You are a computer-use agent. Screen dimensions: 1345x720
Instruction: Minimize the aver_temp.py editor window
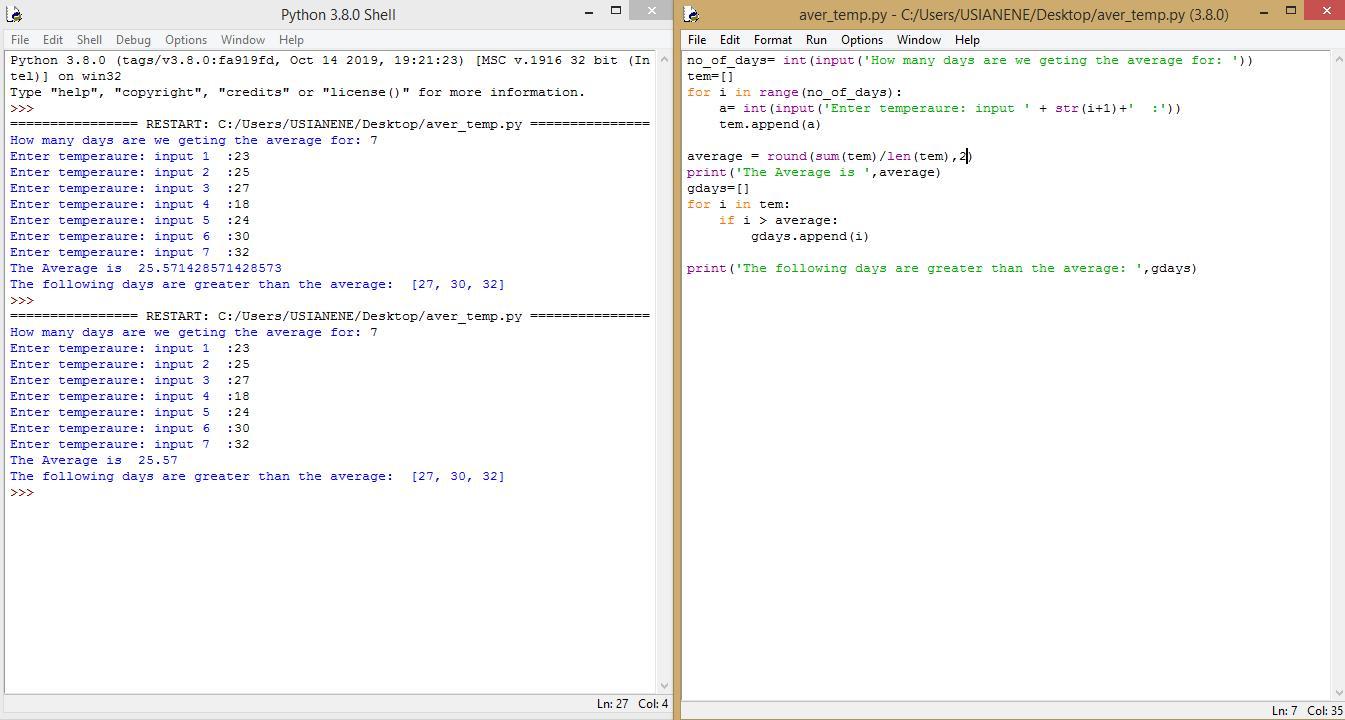[x=1264, y=12]
